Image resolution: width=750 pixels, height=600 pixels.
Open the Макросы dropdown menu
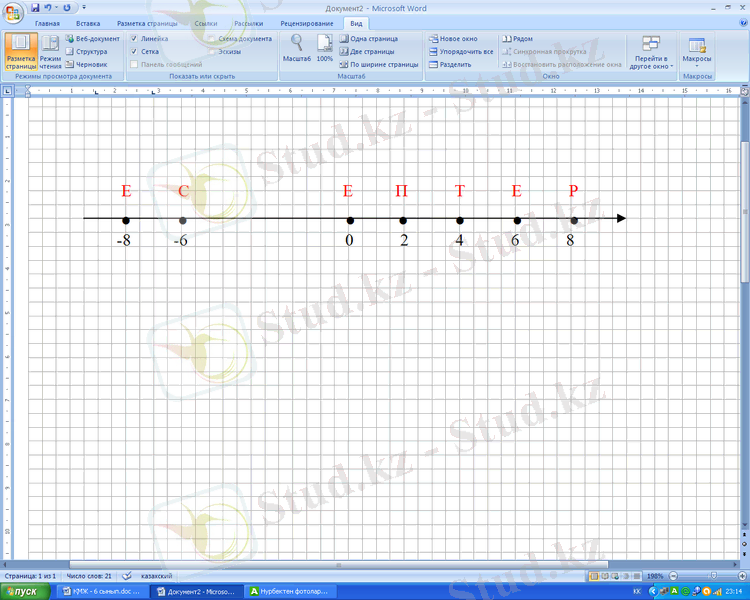tap(697, 52)
